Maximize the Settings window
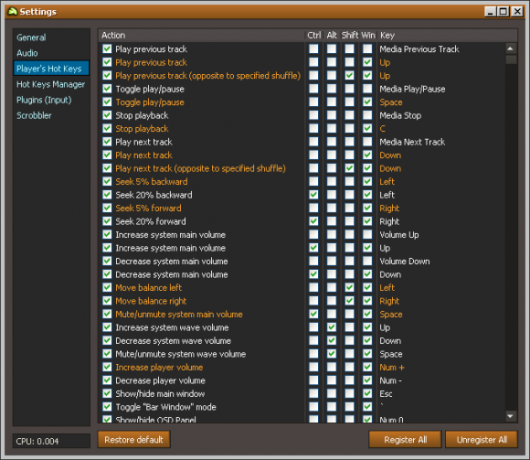This screenshot has width=530, height=460. (503, 11)
